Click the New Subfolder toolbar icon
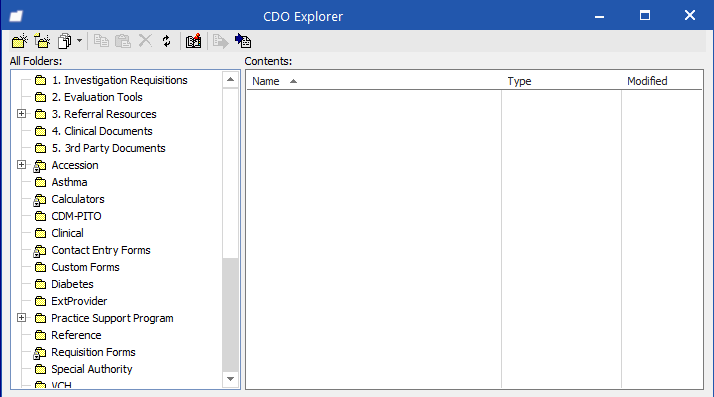Viewport: 714px width, 397px height. pos(42,41)
